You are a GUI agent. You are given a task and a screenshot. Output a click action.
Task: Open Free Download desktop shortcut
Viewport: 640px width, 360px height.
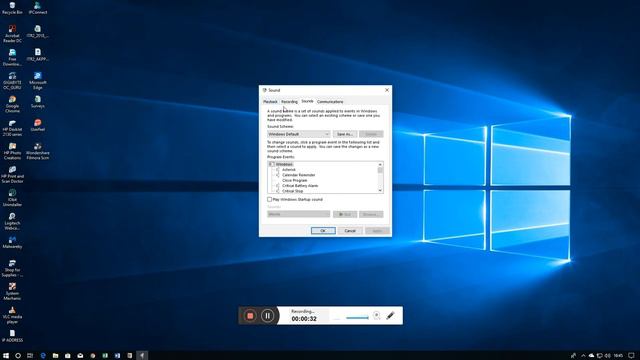pyautogui.click(x=12, y=57)
